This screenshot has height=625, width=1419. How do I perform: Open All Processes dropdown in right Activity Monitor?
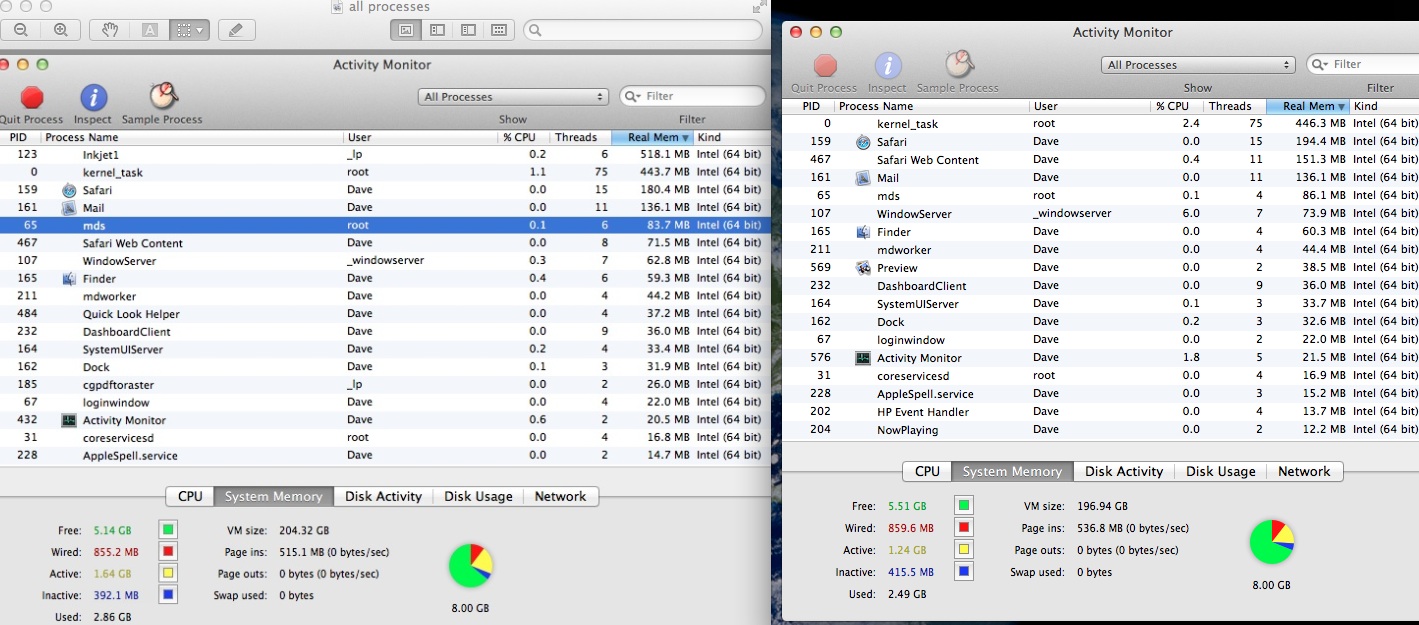pos(1198,65)
